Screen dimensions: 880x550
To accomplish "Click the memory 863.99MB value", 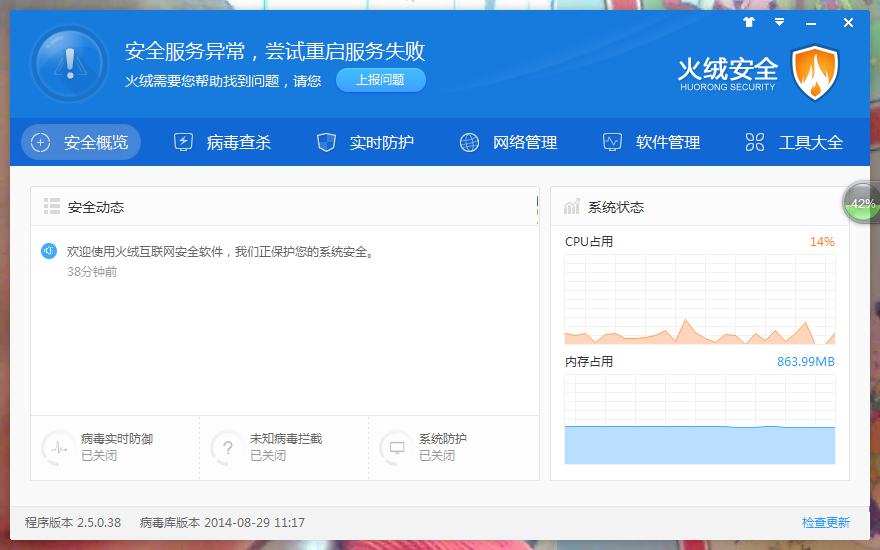I will [x=806, y=362].
